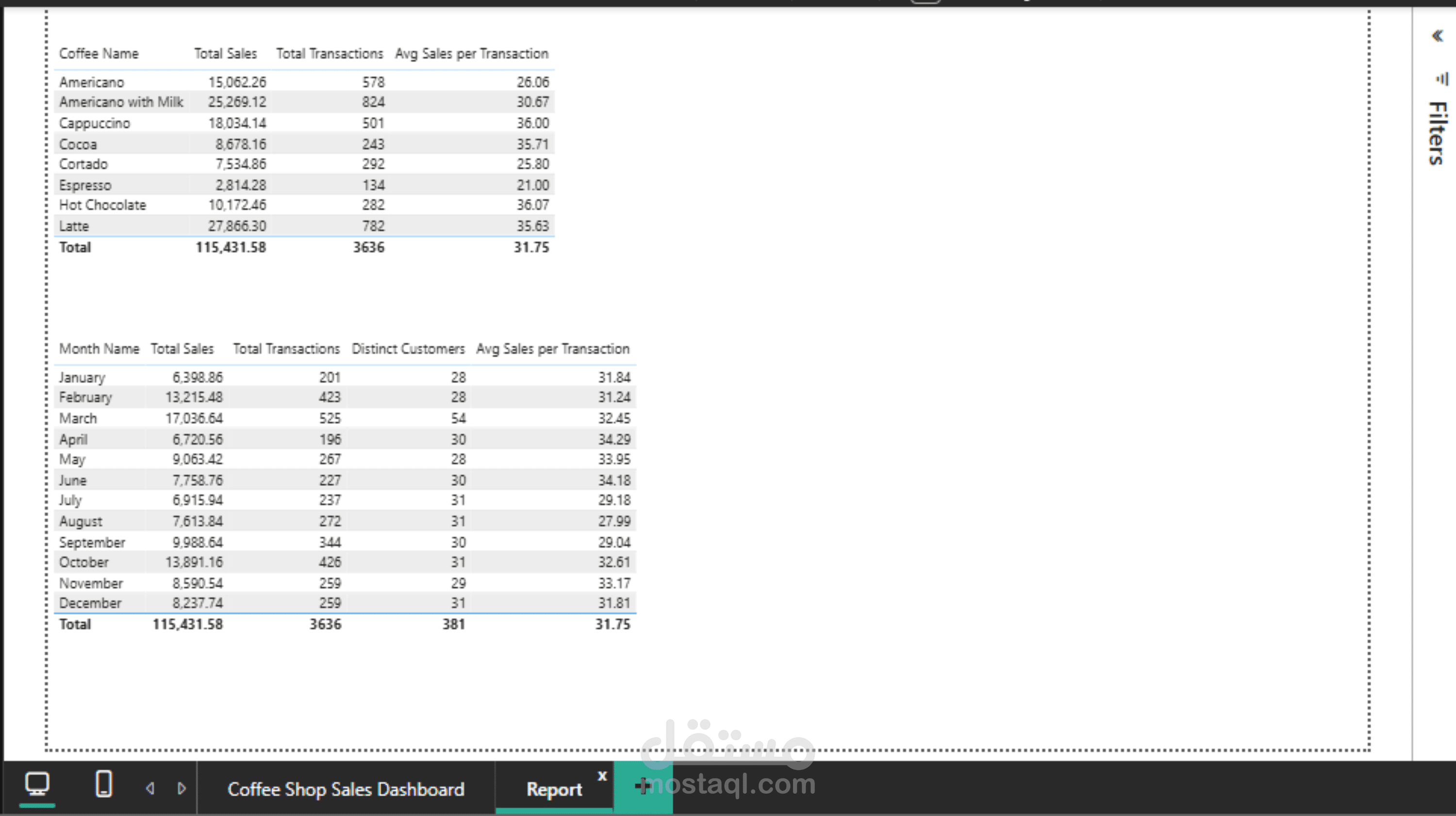Close the Report page tab

pos(602,776)
